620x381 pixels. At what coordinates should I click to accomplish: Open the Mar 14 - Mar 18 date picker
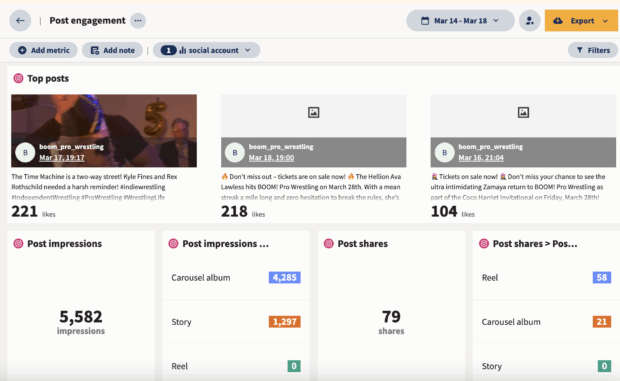tap(460, 21)
